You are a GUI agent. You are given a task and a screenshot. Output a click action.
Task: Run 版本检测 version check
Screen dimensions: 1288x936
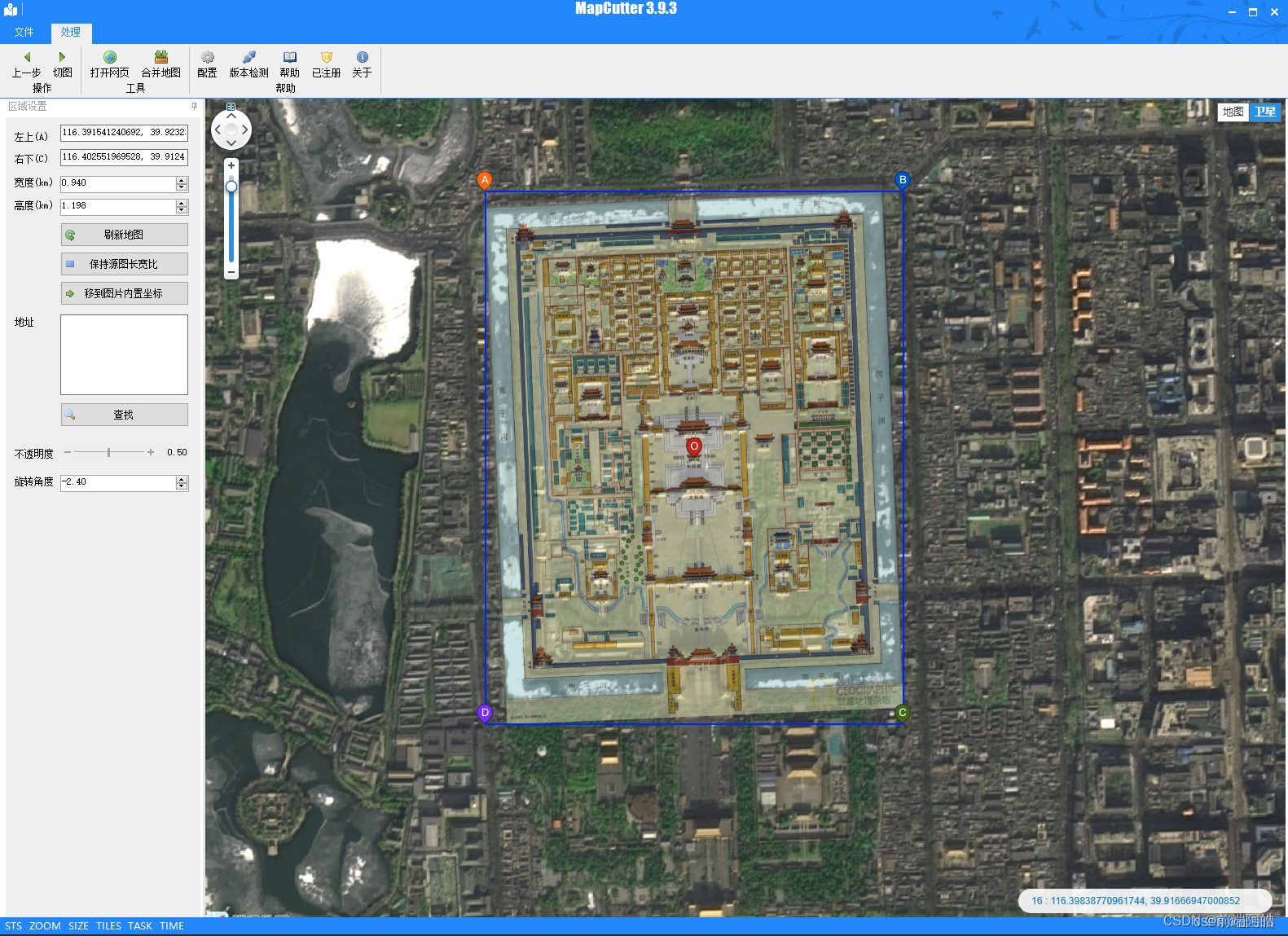249,57
